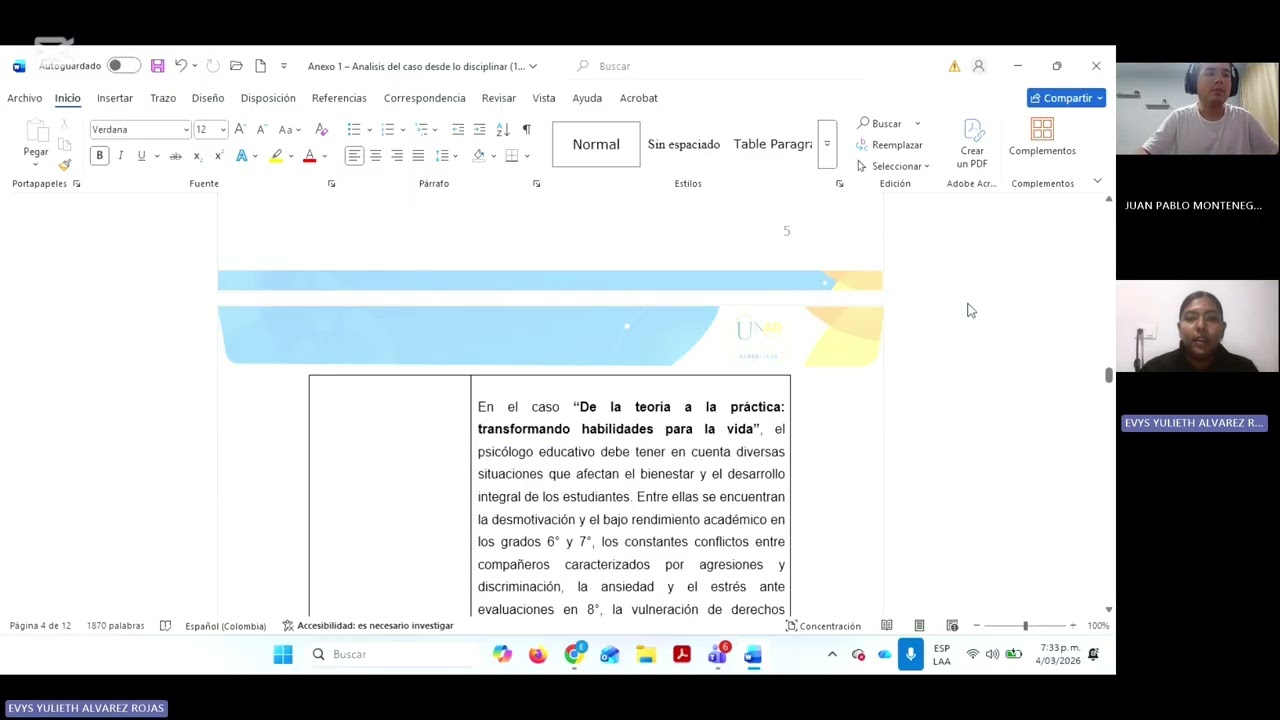1280x720 pixels.
Task: Switch to Read Mode view icon
Action: point(886,626)
